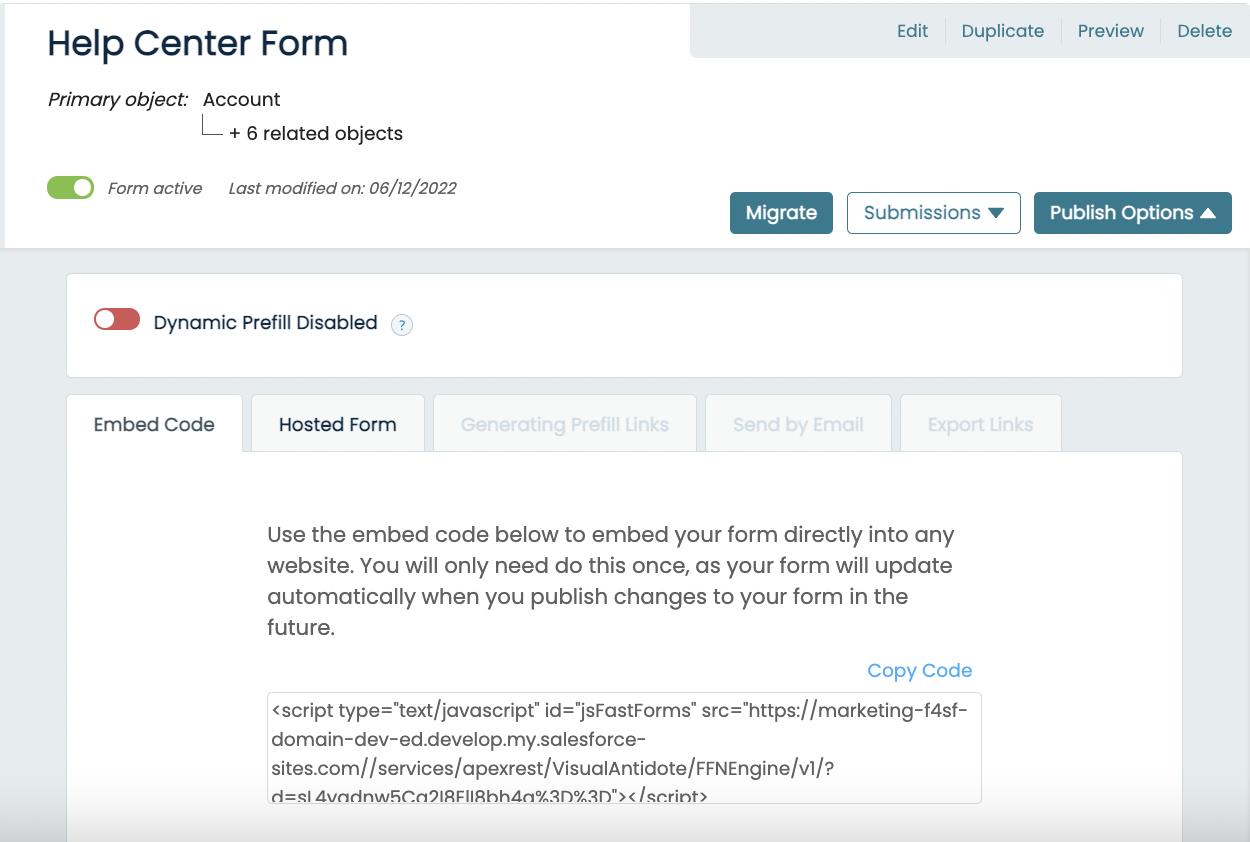The height and width of the screenshot is (842, 1250).
Task: Select the embed code text area
Action: pyautogui.click(x=623, y=745)
